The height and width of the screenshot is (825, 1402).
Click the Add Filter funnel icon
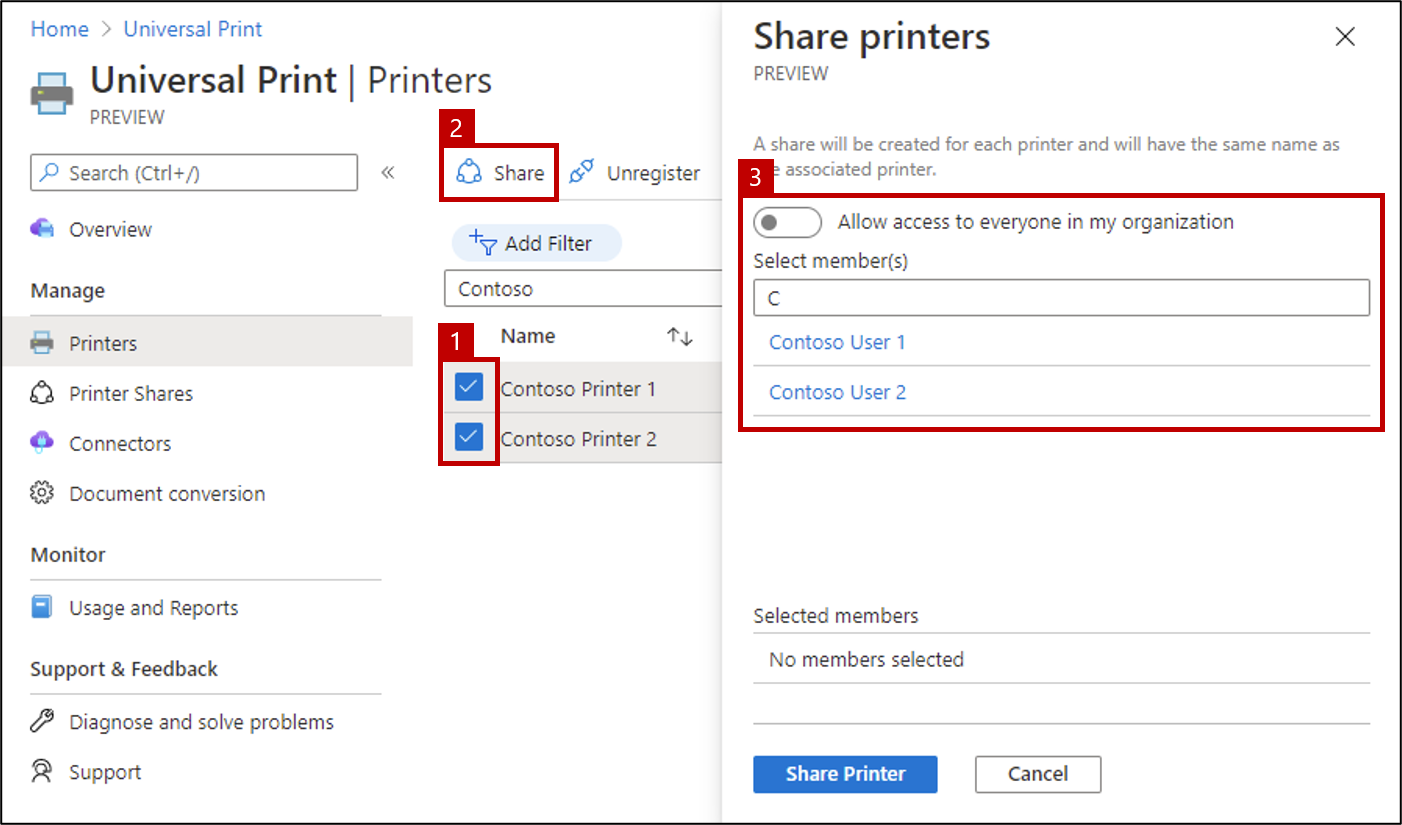point(483,243)
